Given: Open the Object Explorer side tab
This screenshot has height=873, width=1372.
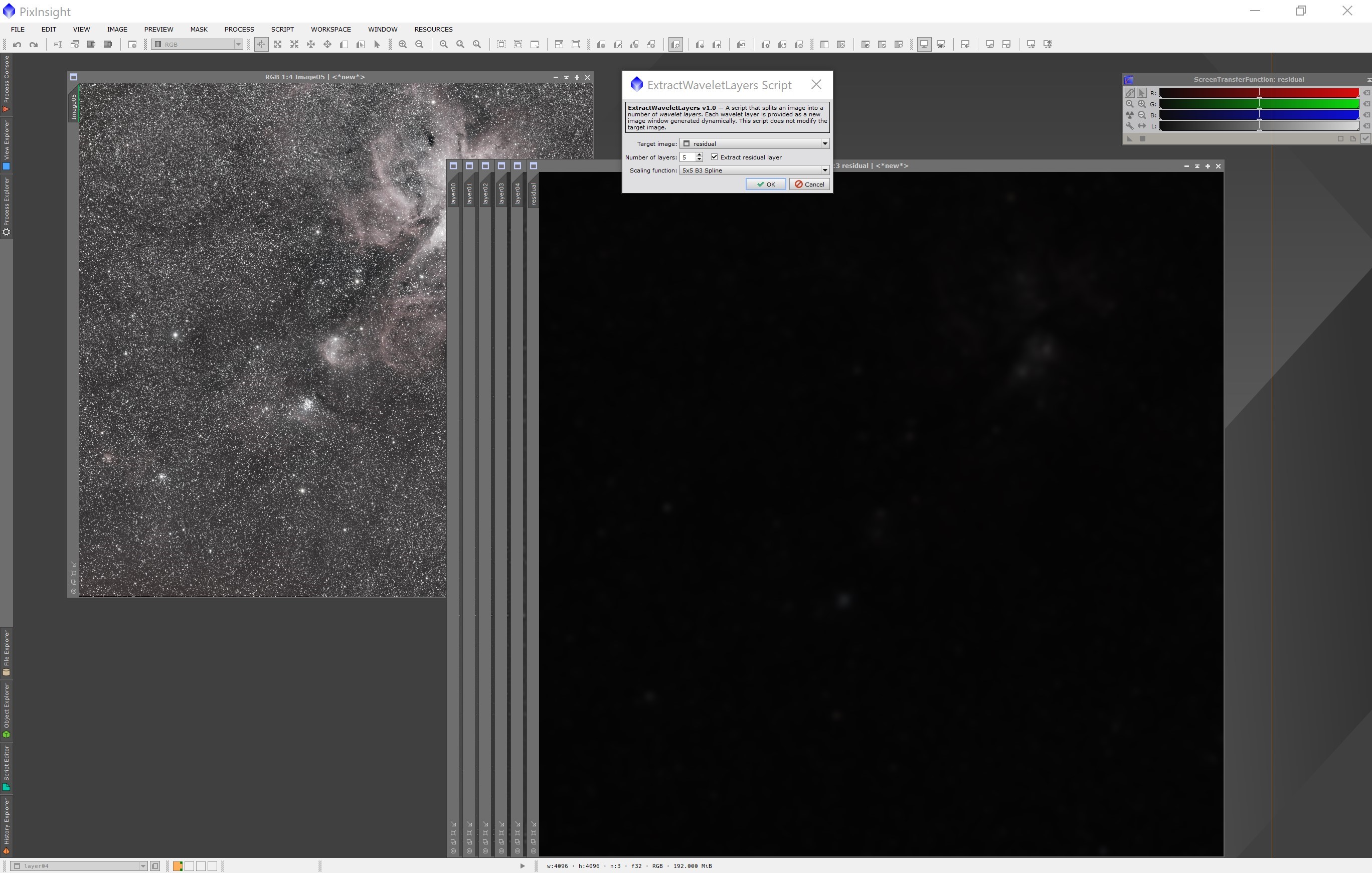Looking at the screenshot, I should tap(6, 711).
